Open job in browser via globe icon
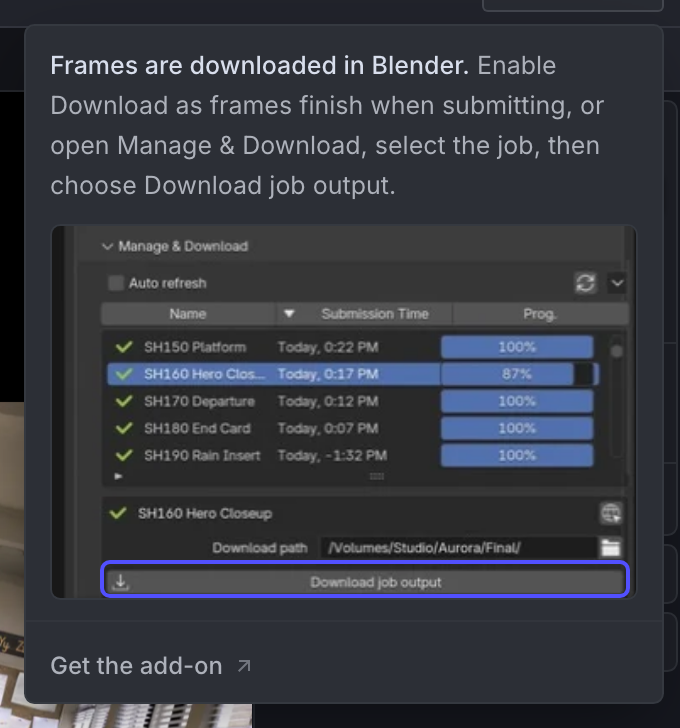Image resolution: width=680 pixels, height=728 pixels. [x=611, y=513]
